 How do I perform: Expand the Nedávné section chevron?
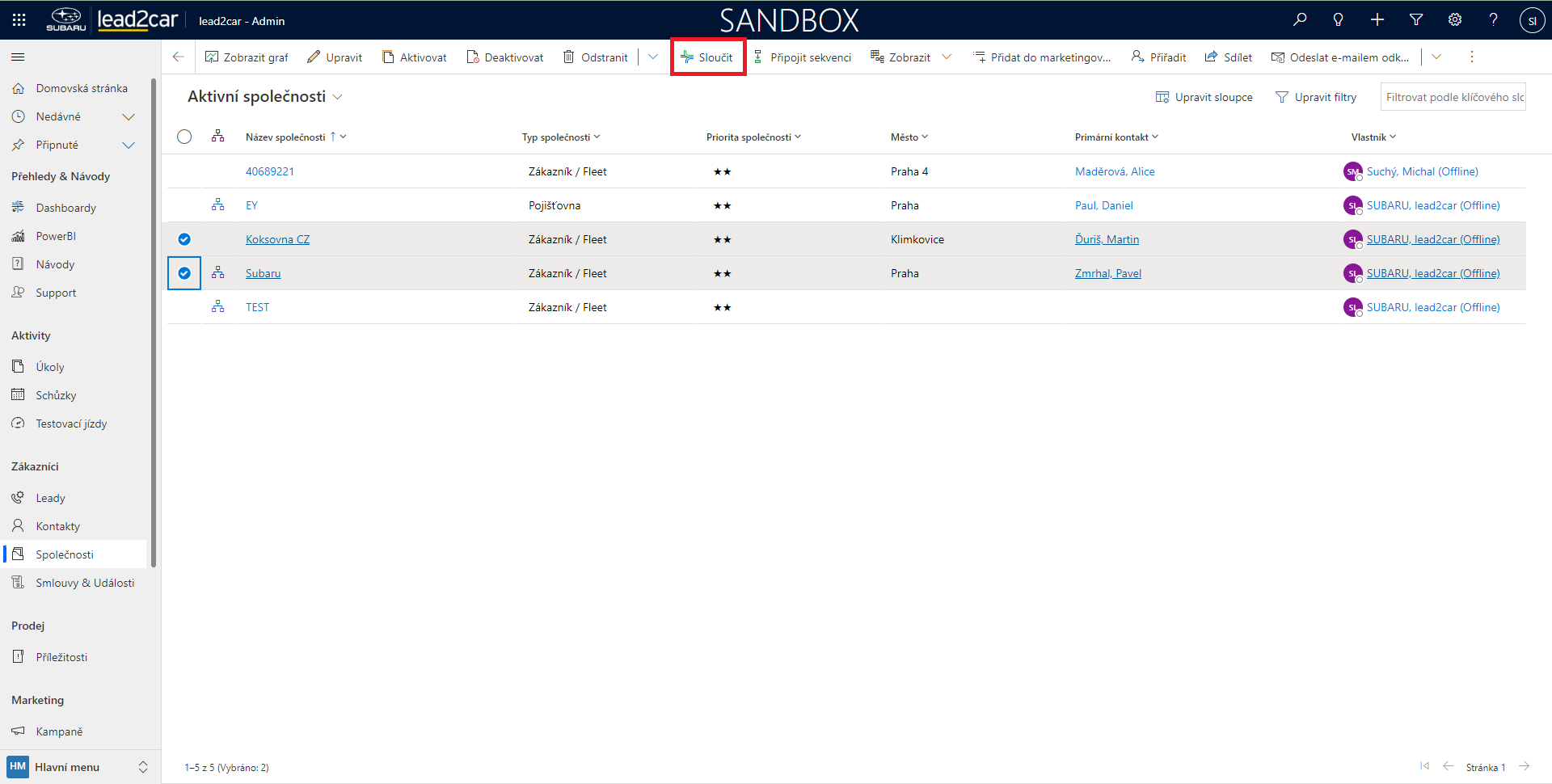click(128, 117)
